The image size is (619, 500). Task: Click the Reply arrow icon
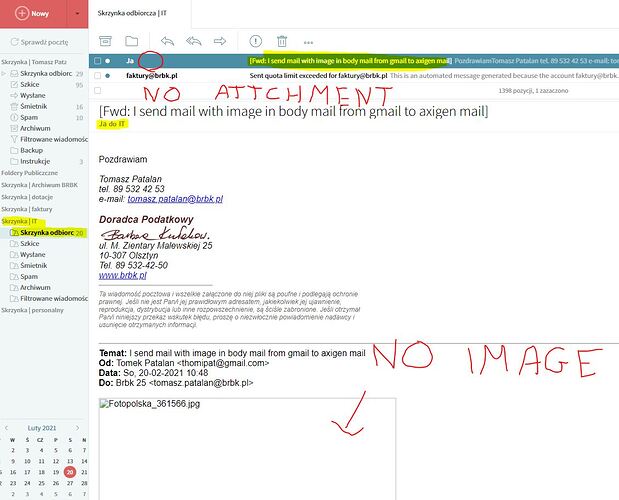tap(167, 41)
